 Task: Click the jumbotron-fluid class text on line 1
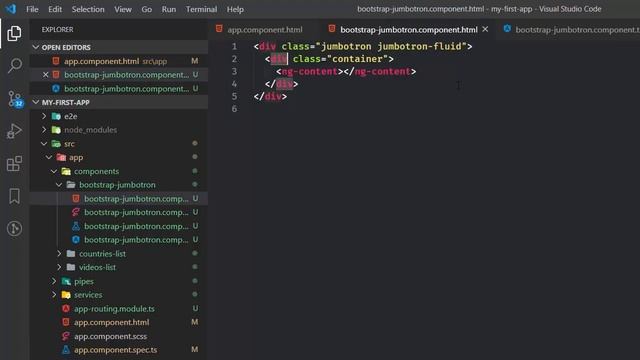point(420,46)
